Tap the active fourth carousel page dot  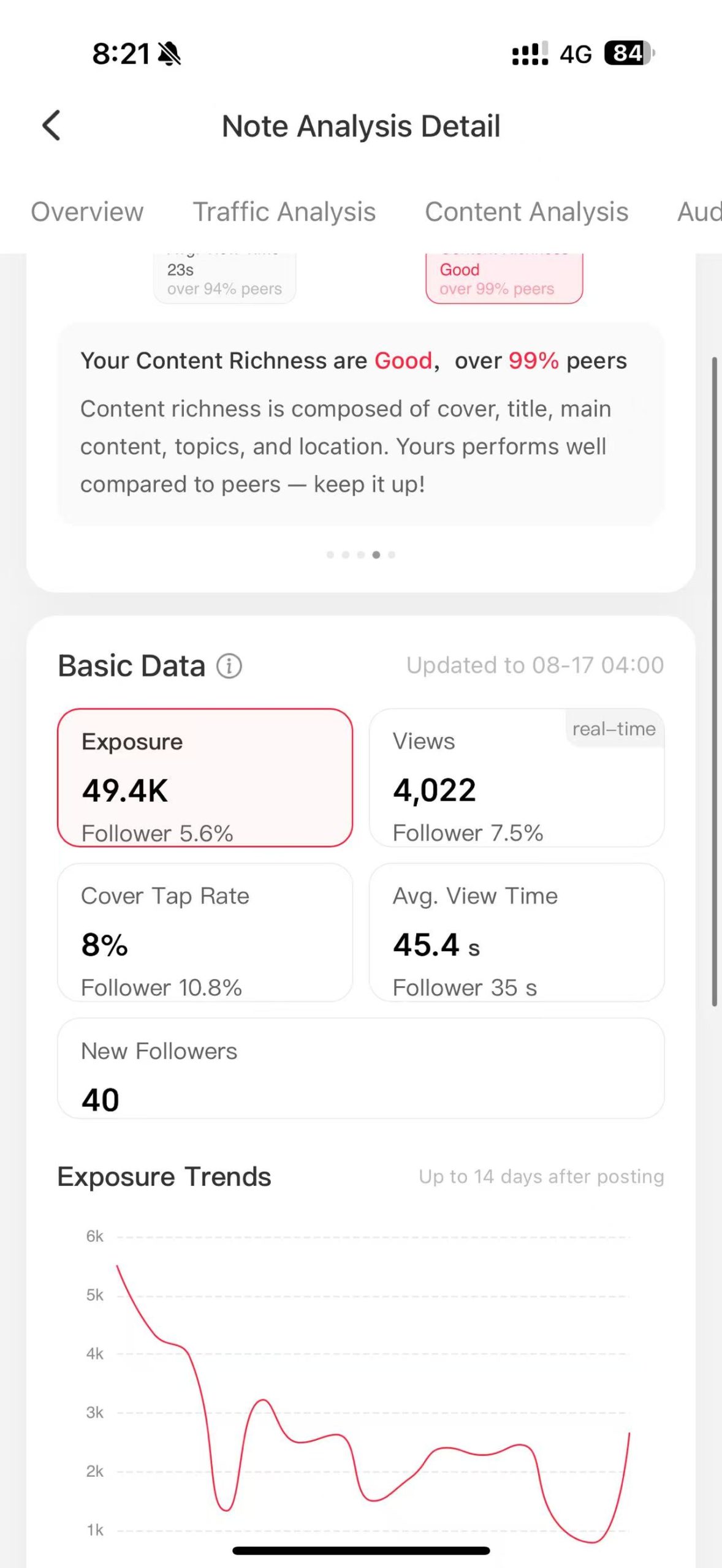[376, 555]
